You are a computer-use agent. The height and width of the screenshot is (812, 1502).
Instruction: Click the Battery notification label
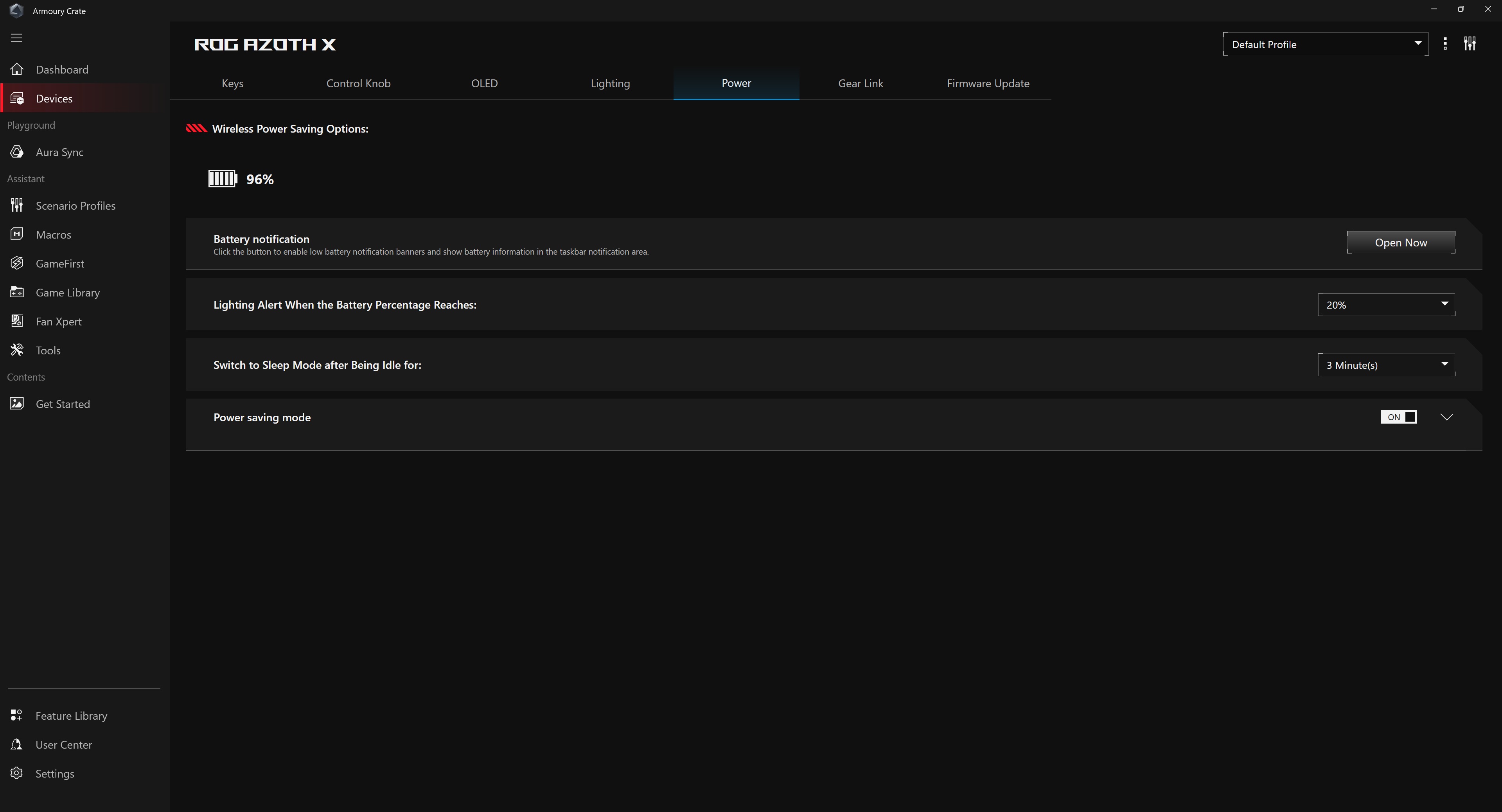[261, 239]
